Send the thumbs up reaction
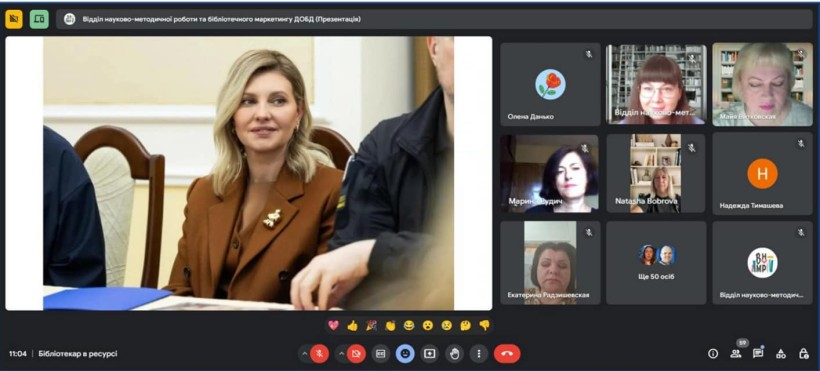The height and width of the screenshot is (371, 820). [x=352, y=325]
